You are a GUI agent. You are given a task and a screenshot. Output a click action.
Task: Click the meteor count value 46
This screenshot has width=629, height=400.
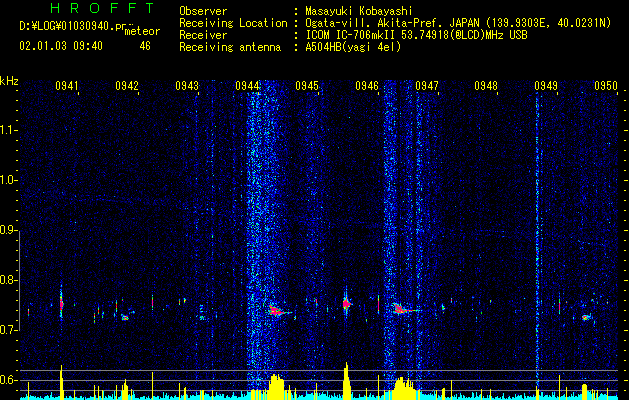click(x=145, y=46)
